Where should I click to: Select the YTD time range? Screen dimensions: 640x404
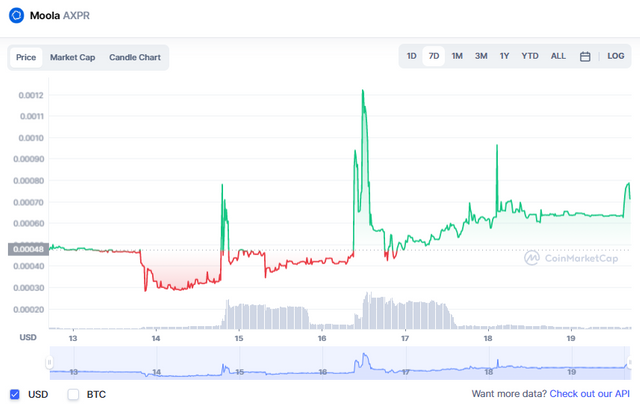[530, 56]
